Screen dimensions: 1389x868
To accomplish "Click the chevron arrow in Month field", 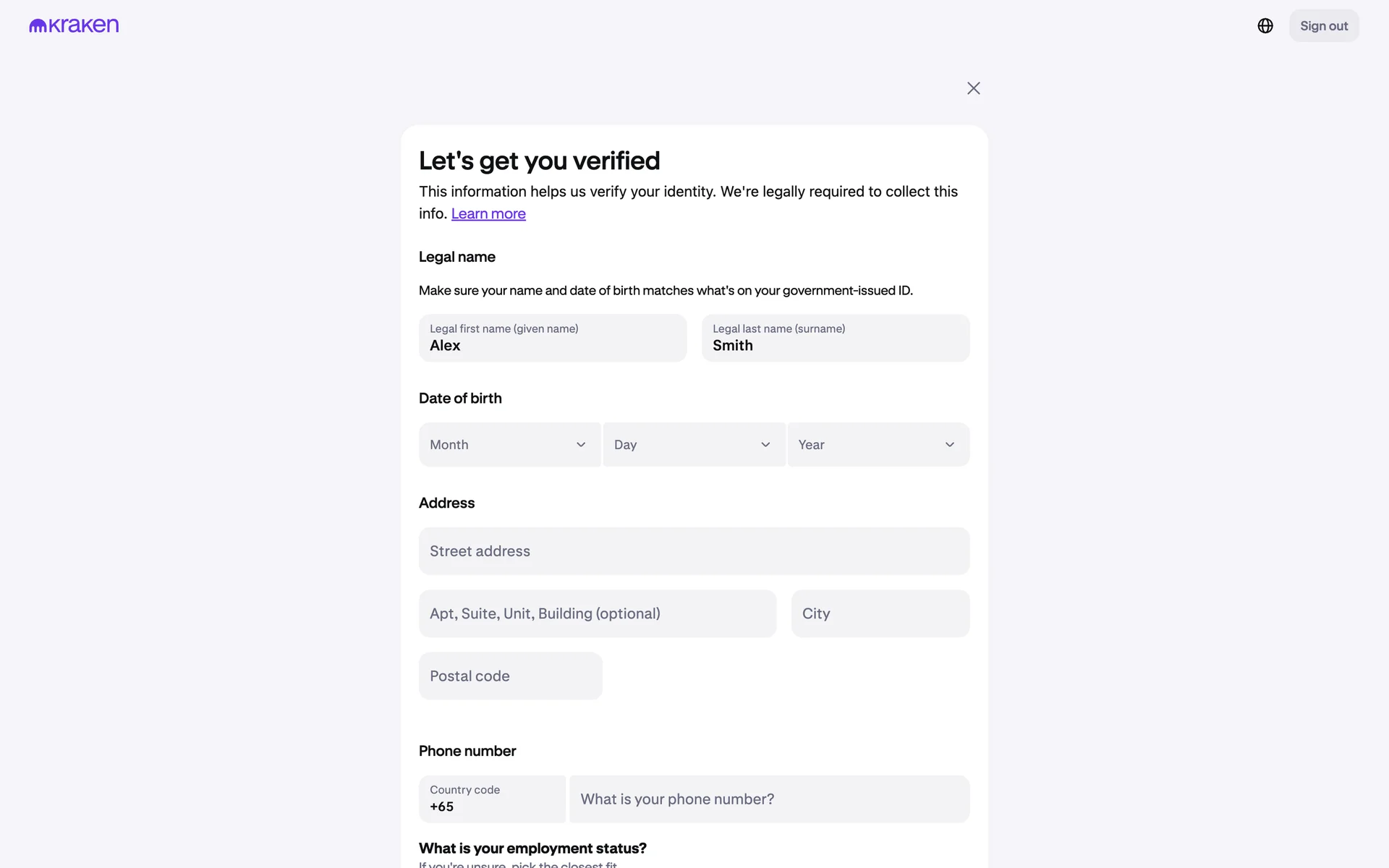I will (x=581, y=445).
